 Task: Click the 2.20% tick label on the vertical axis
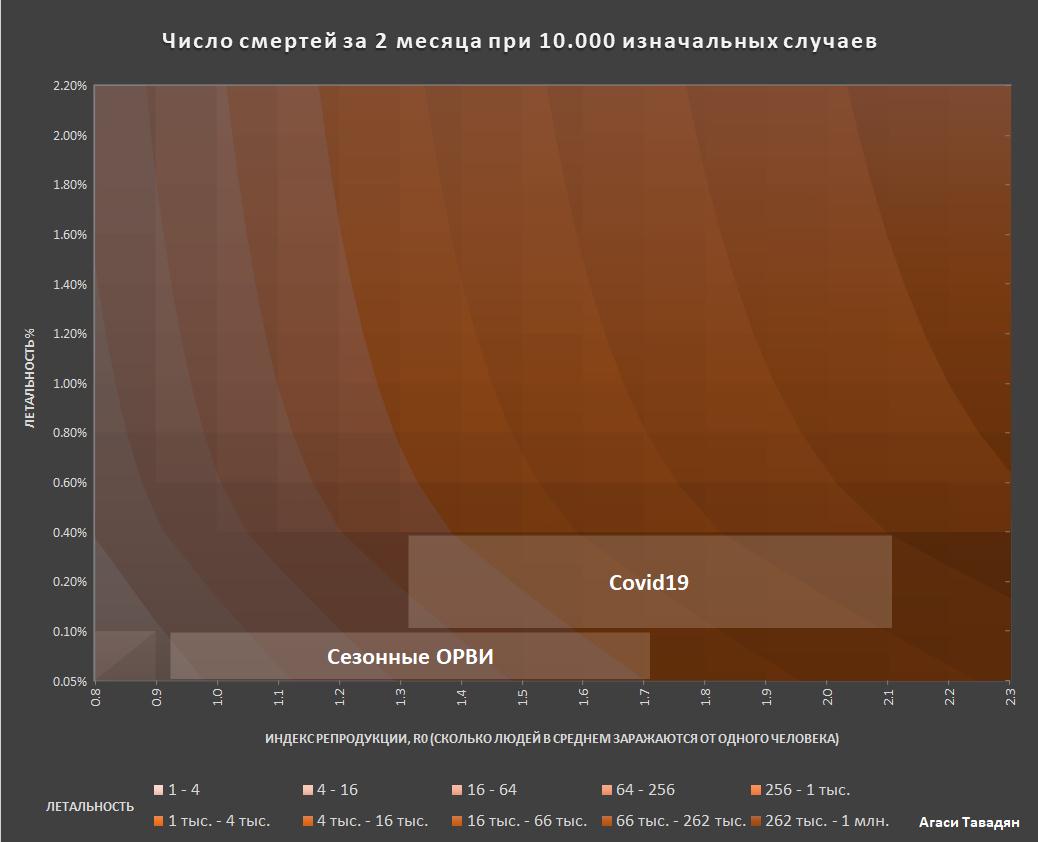[69, 86]
